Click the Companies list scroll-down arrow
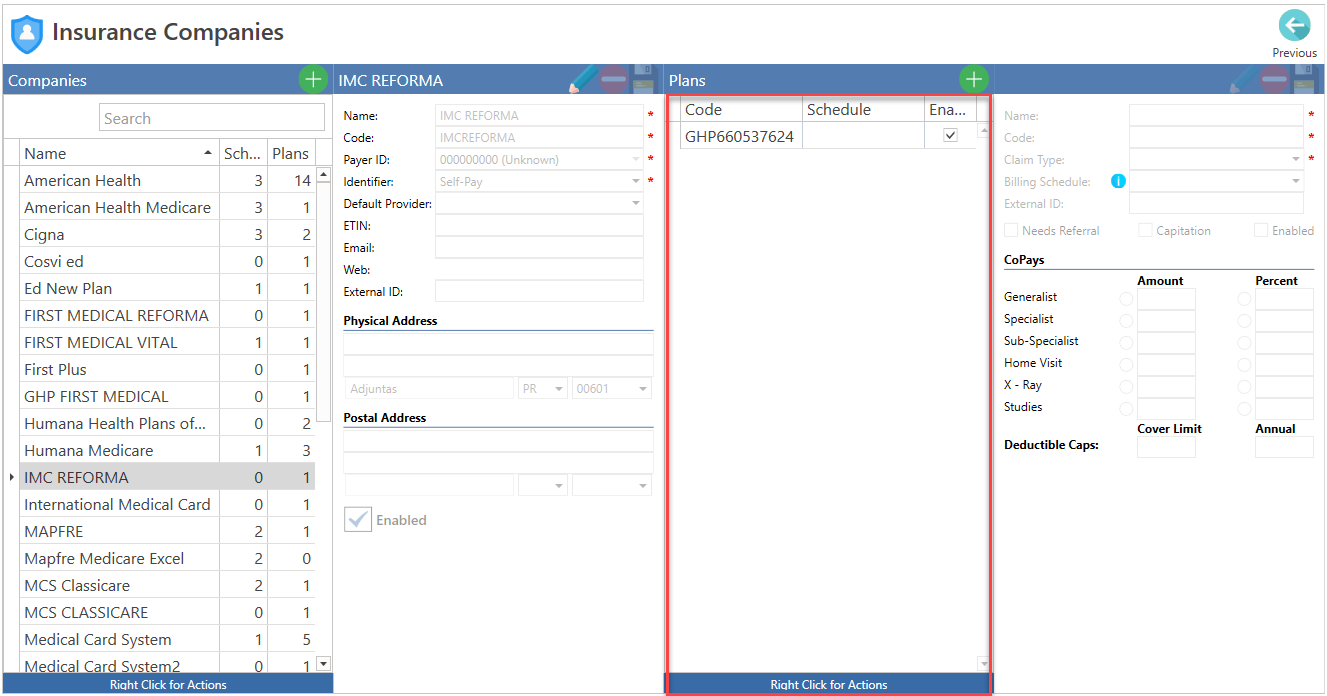The height and width of the screenshot is (696, 1327). tap(323, 663)
